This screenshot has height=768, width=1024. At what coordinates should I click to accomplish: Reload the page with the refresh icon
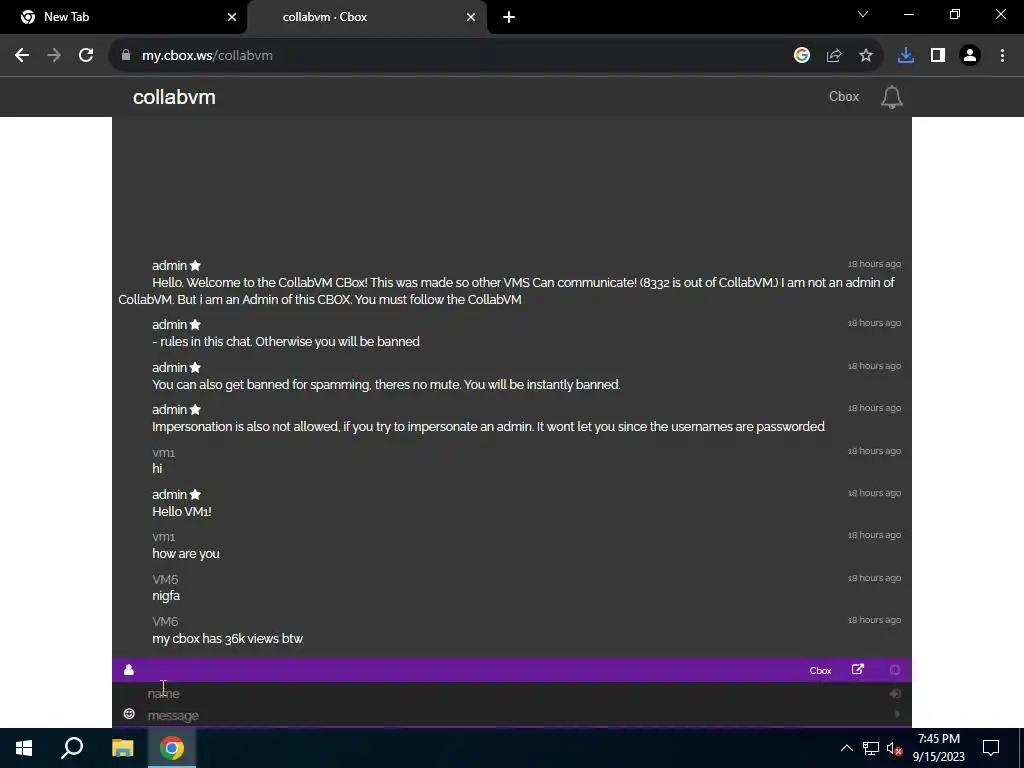coord(86,56)
